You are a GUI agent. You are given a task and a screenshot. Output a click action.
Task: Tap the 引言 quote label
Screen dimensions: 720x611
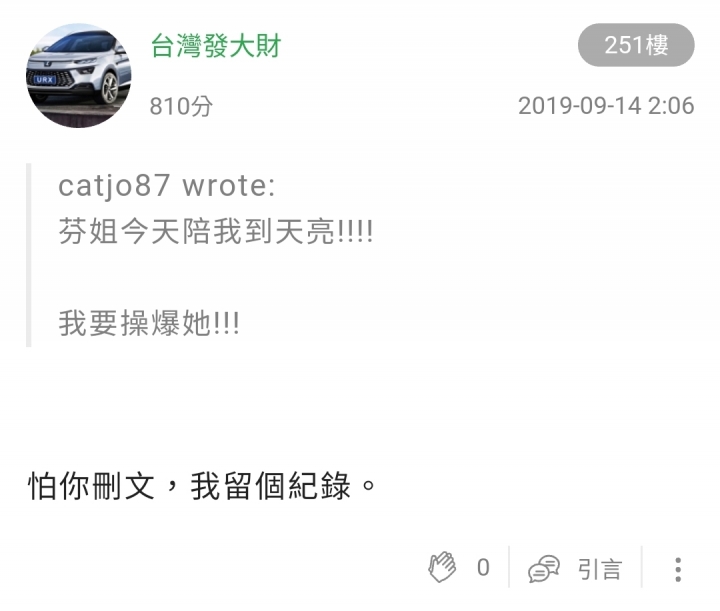(600, 569)
